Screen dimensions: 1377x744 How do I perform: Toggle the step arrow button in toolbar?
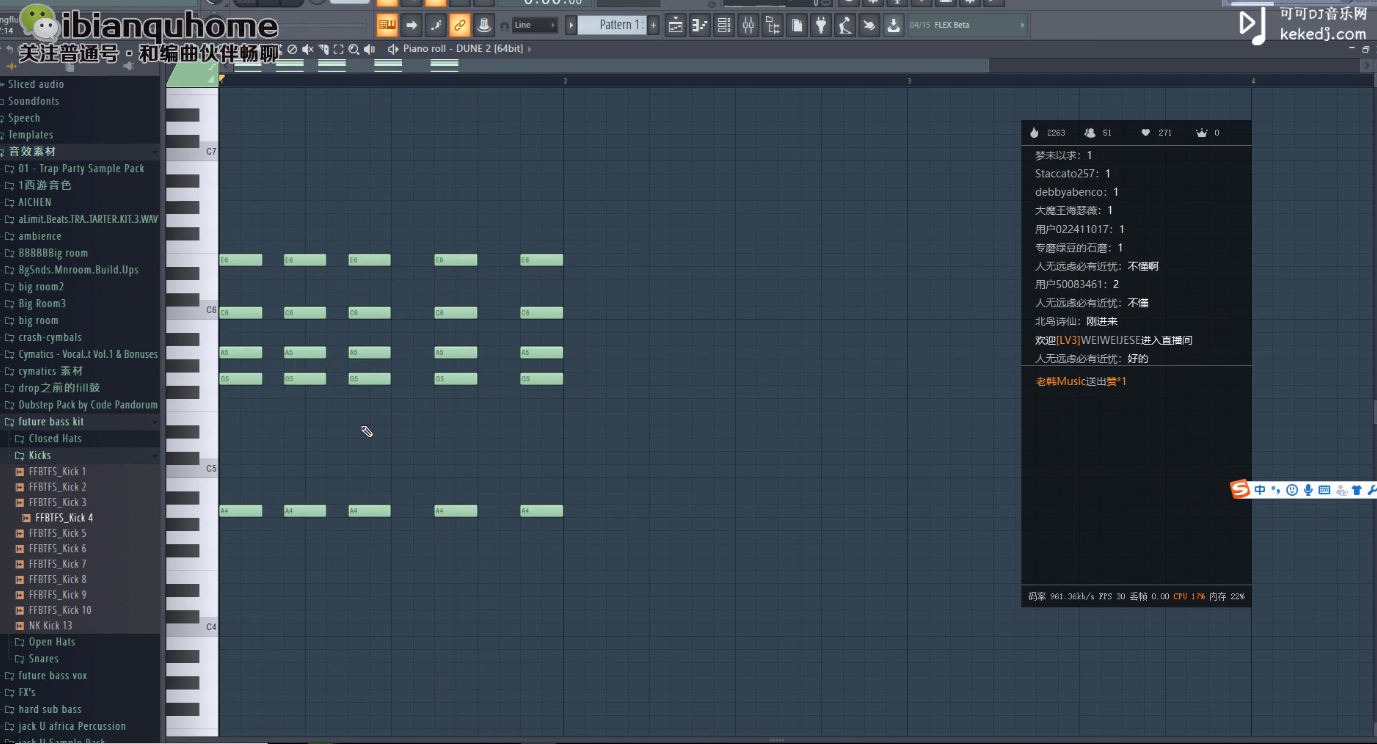coord(412,25)
